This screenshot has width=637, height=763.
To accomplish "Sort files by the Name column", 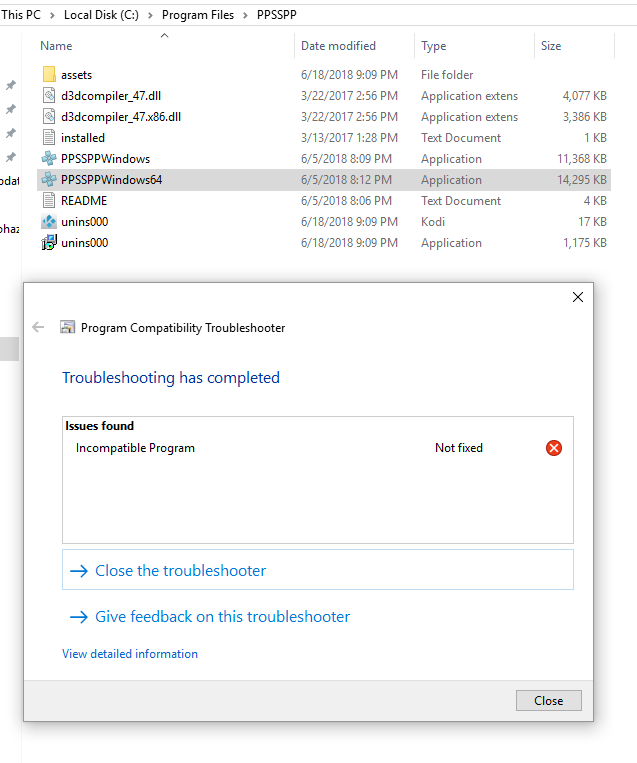I will coord(56,46).
